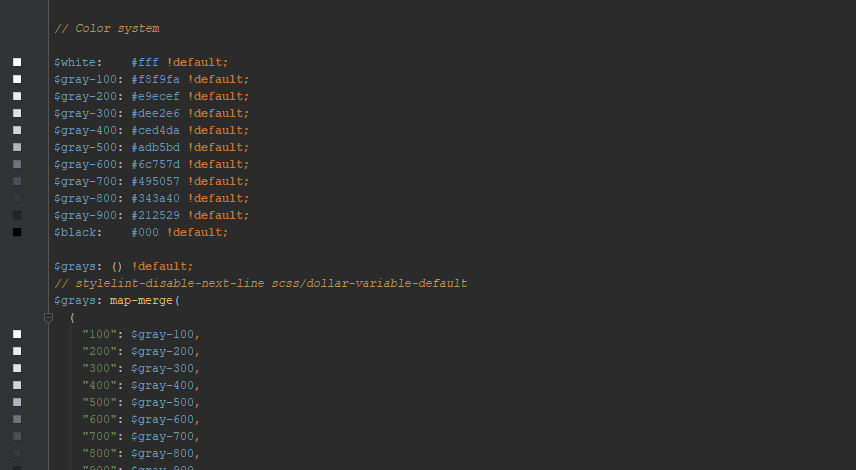Viewport: 856px width, 470px height.
Task: Click the !default flag after $black
Action: pos(197,232)
